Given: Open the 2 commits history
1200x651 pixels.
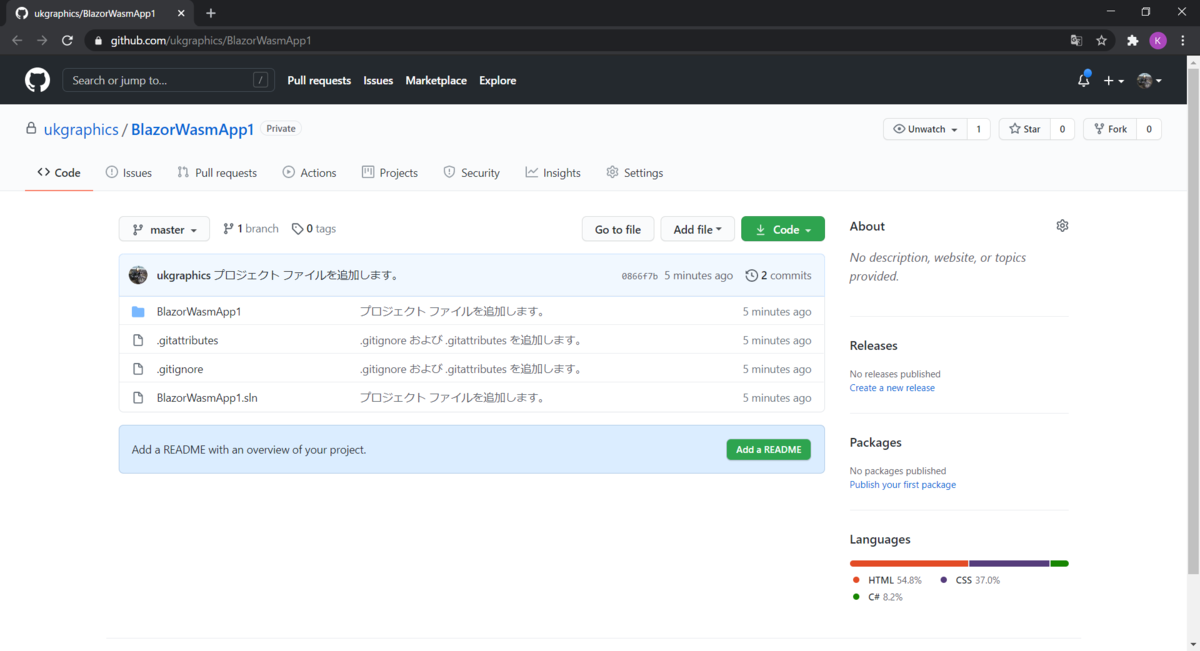Looking at the screenshot, I should 779,275.
